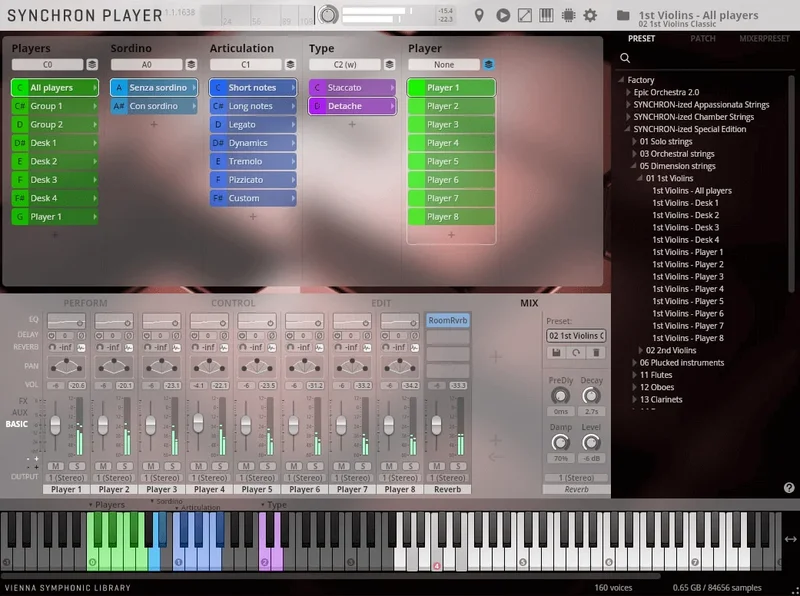Image resolution: width=800 pixels, height=596 pixels.
Task: Click the search magnifier in preset browser
Action: 625,58
